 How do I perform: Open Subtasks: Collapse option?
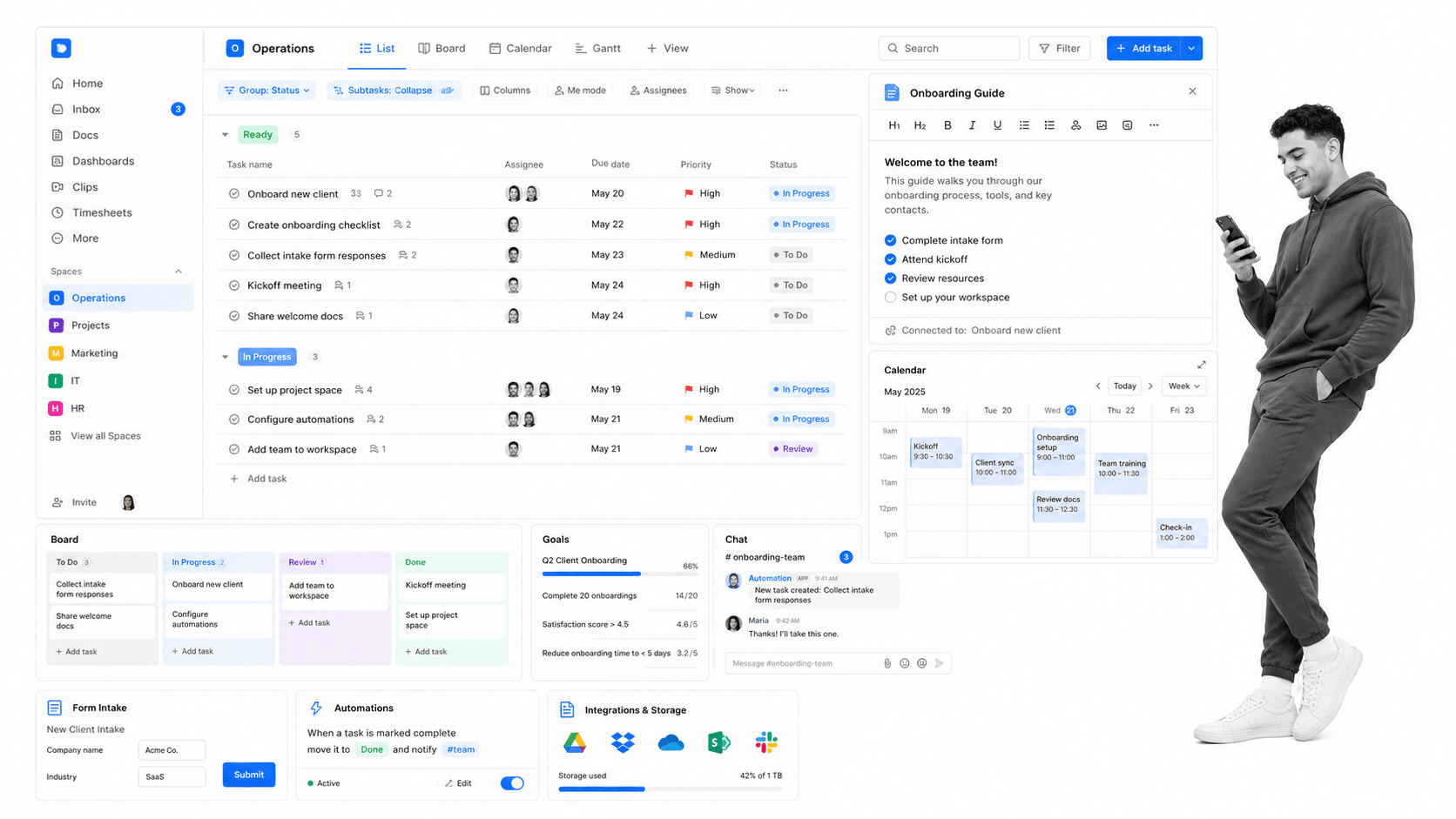[394, 91]
